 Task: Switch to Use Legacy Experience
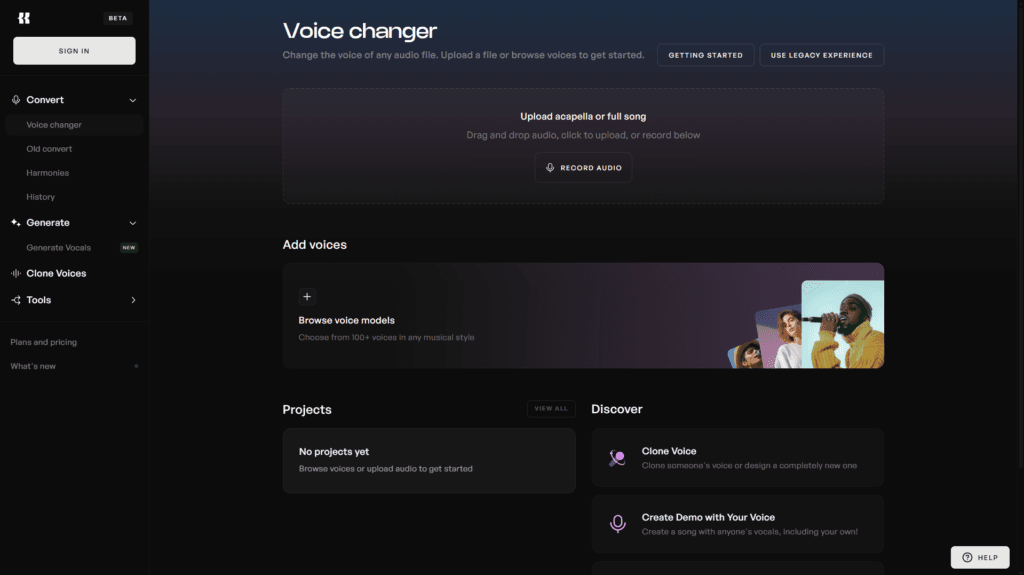click(821, 55)
